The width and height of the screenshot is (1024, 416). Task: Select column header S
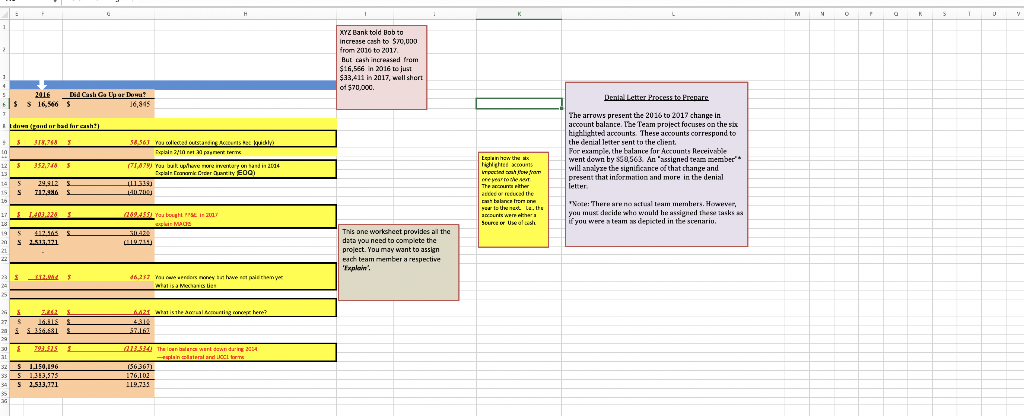[x=944, y=12]
